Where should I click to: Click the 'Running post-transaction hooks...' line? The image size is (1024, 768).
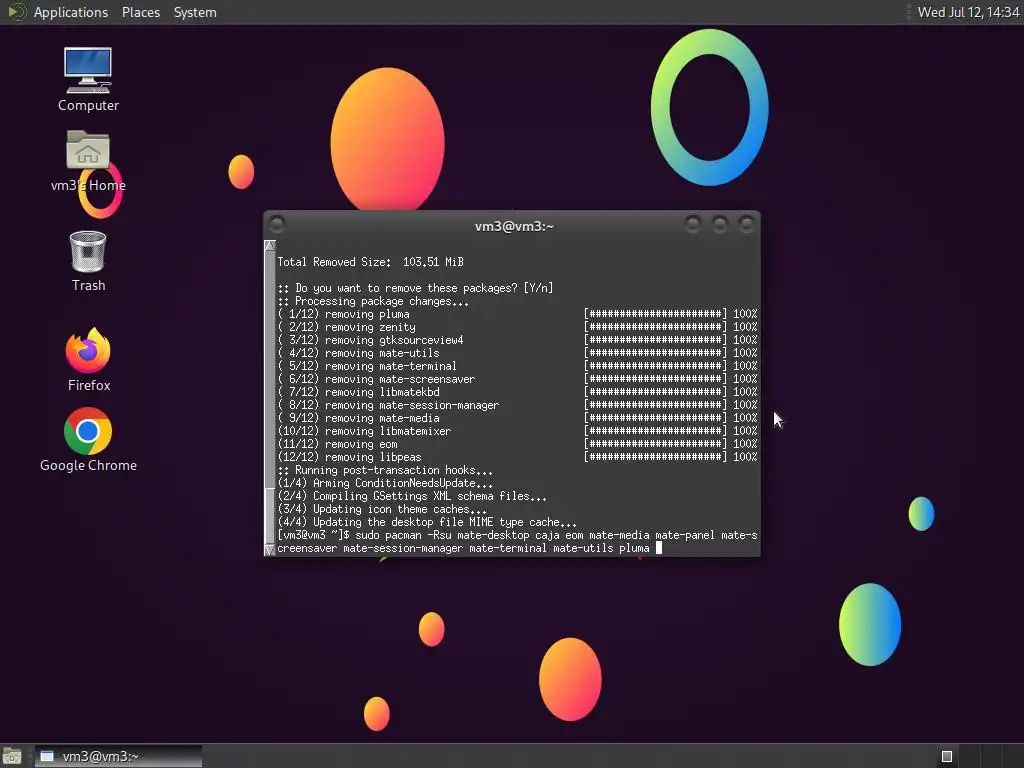pyautogui.click(x=385, y=470)
